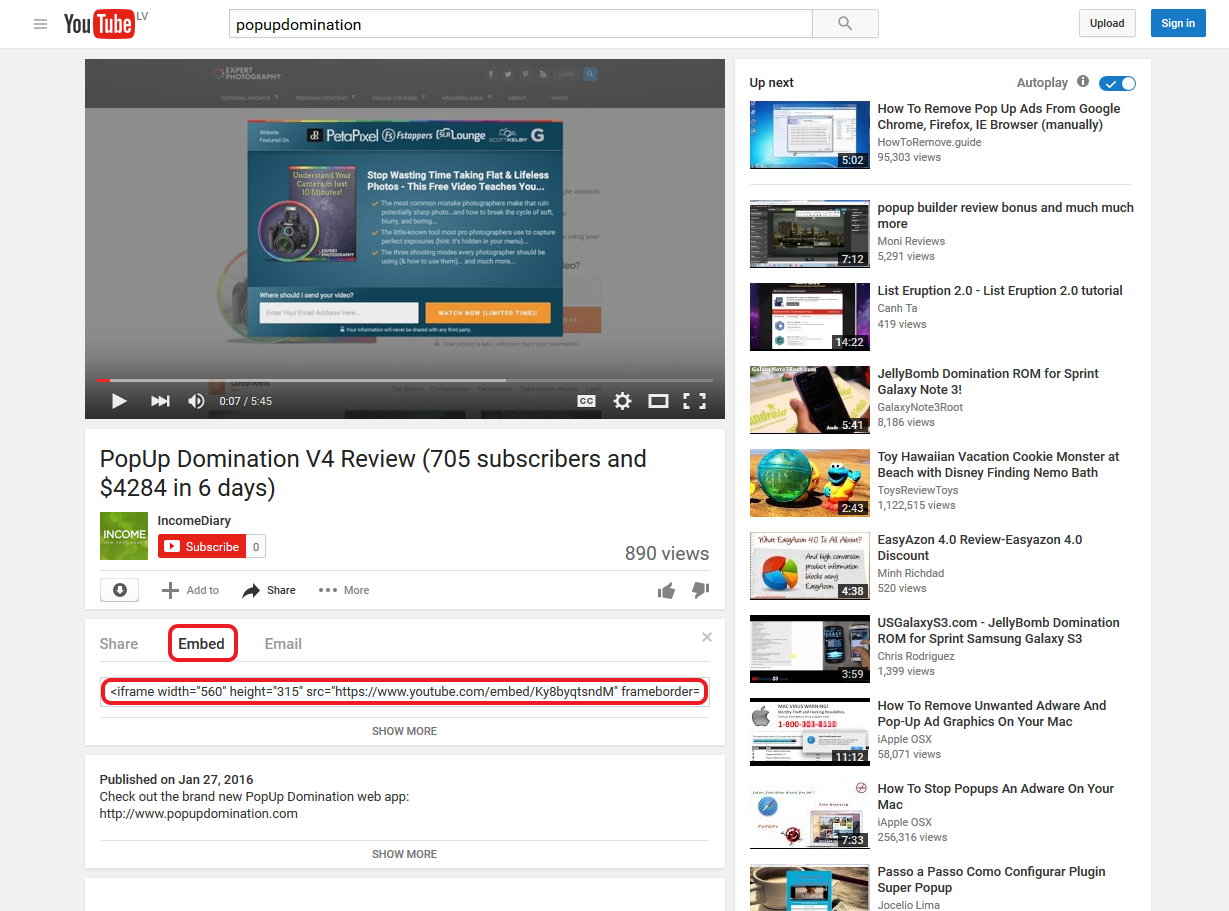This screenshot has height=911, width=1229.
Task: Open the Share action under video
Action: pos(269,590)
